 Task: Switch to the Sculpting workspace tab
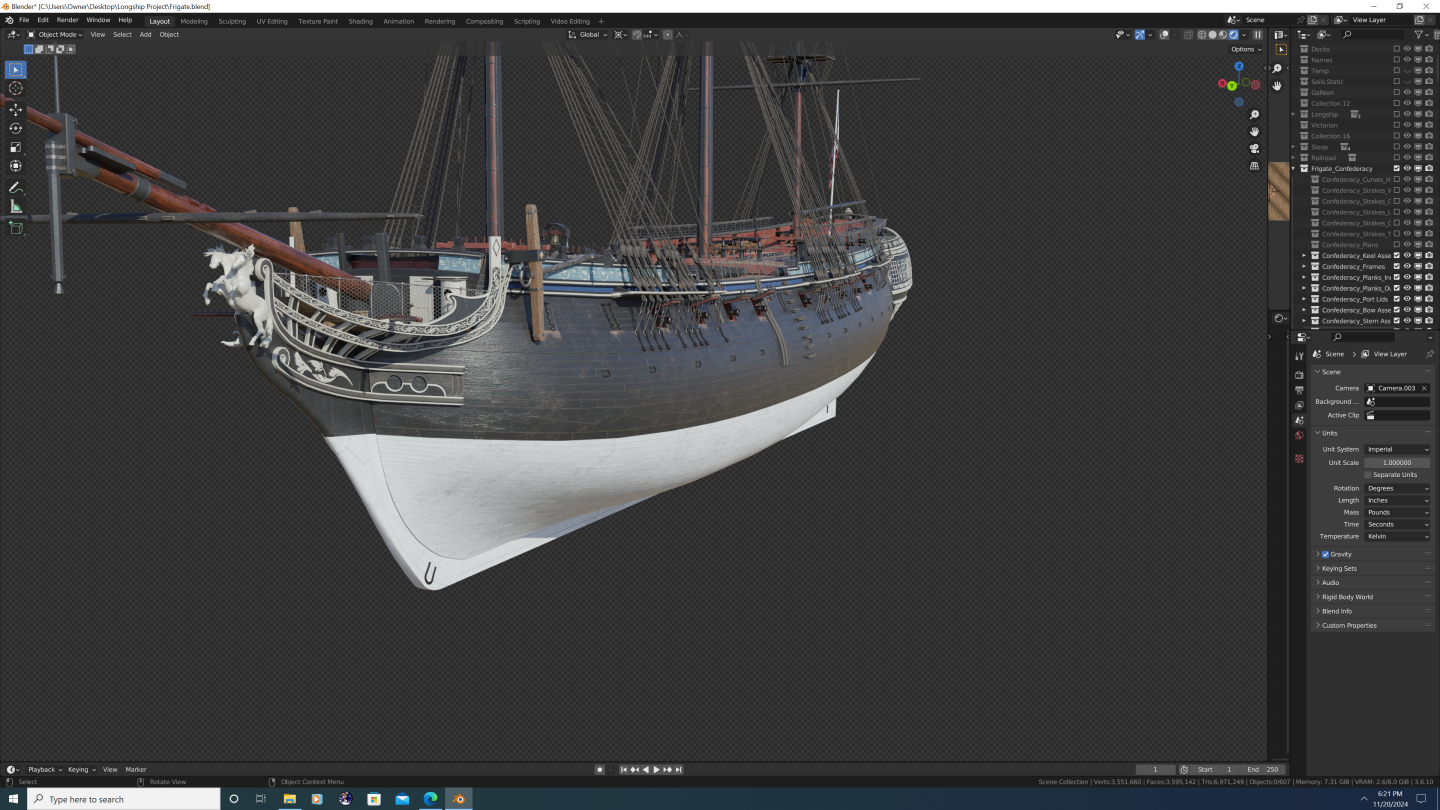click(x=232, y=21)
